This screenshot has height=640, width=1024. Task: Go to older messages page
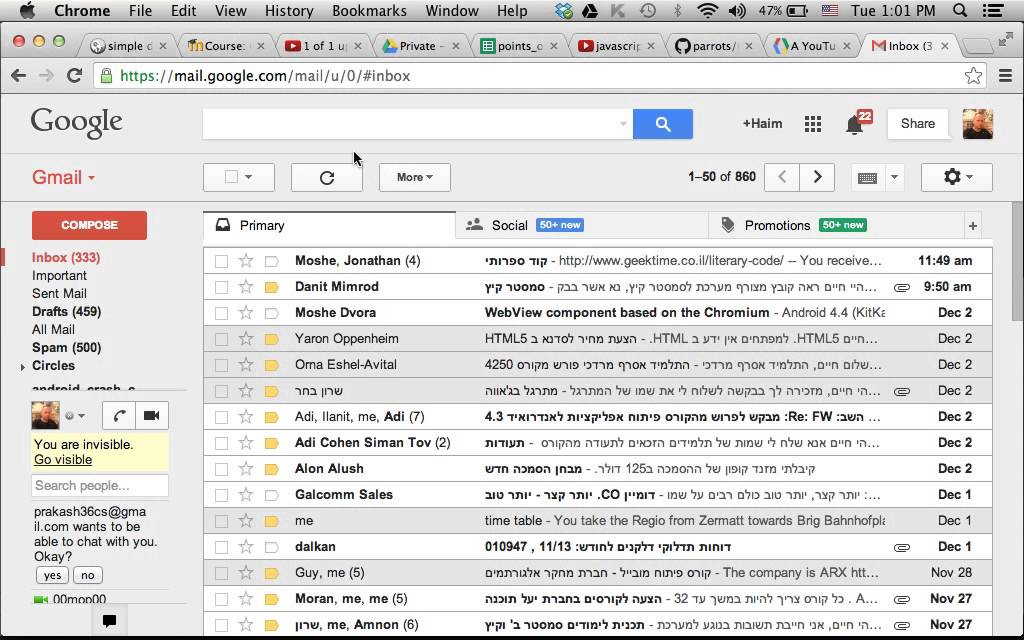click(817, 177)
